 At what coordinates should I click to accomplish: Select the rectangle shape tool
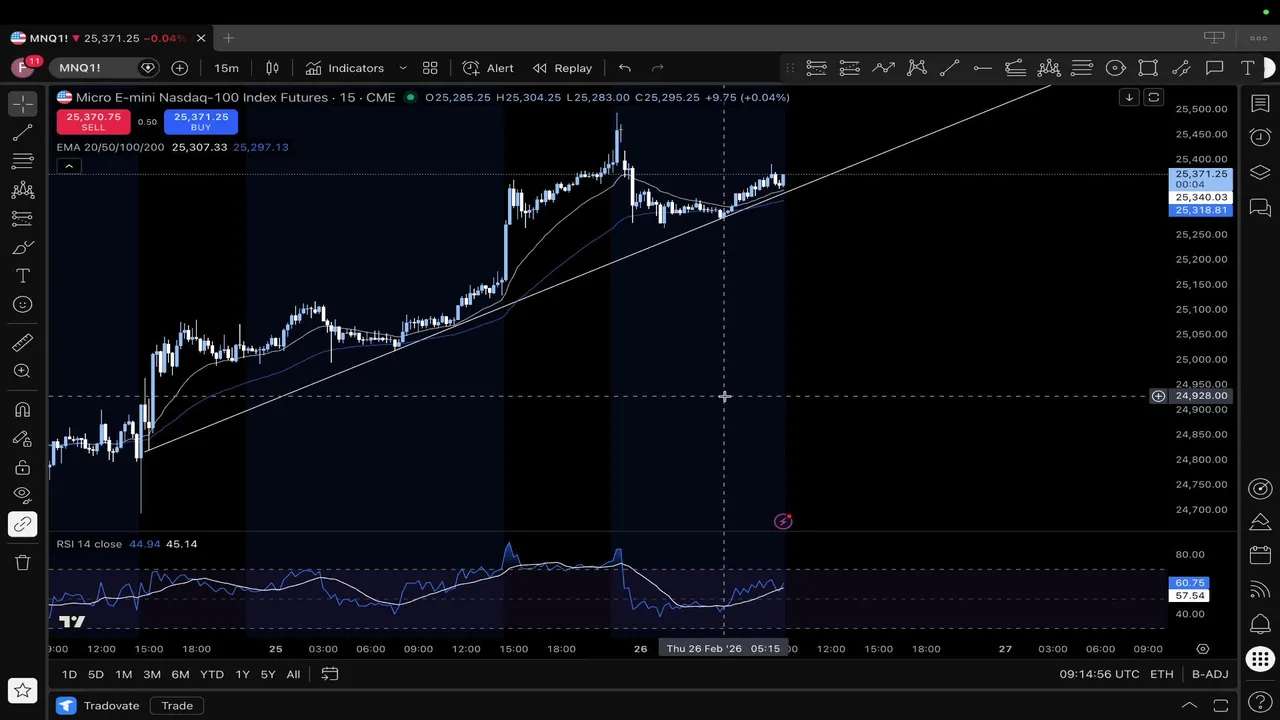1148,68
